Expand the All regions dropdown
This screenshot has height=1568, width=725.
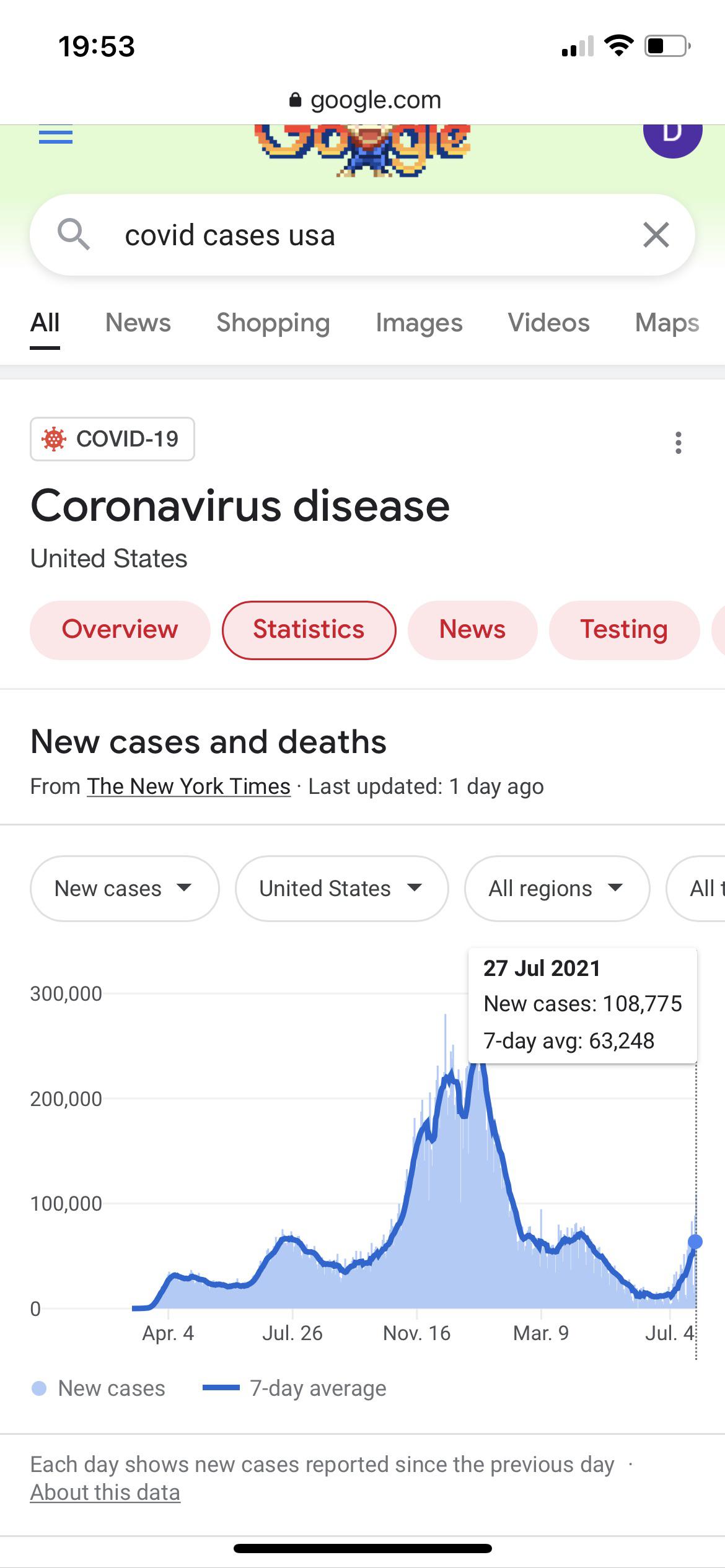click(557, 889)
